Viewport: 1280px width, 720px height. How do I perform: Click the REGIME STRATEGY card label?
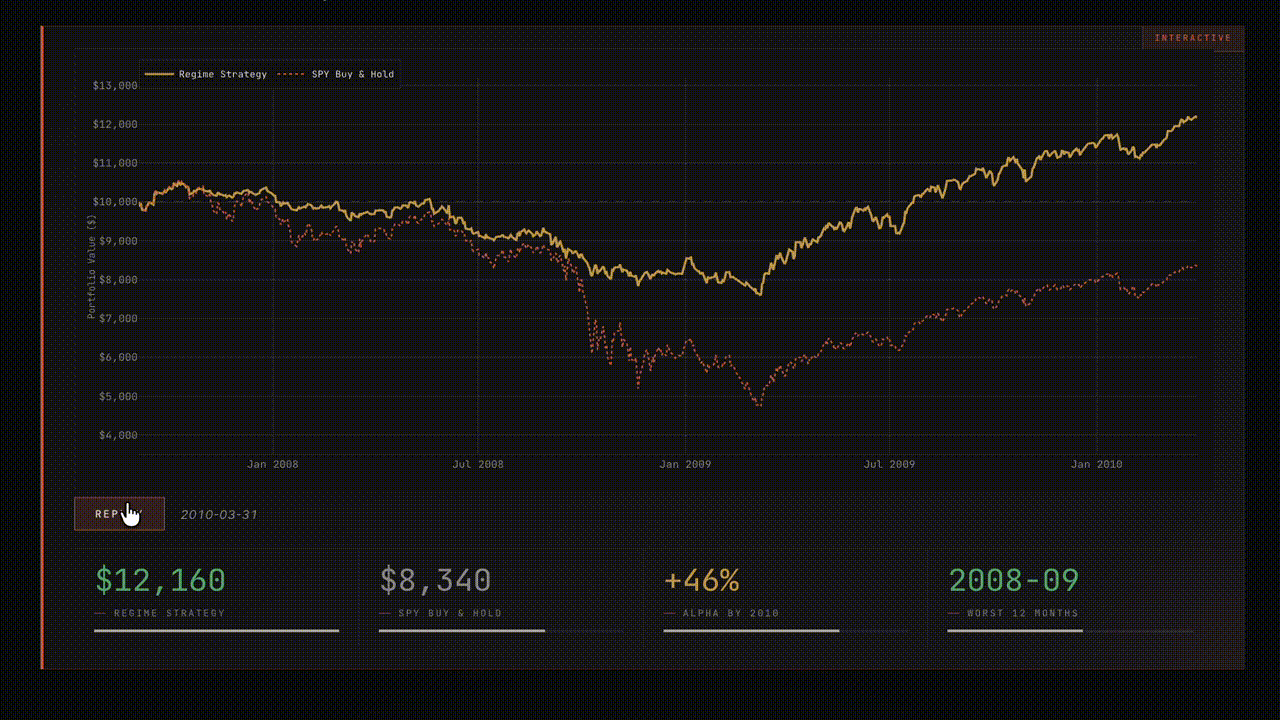[169, 613]
